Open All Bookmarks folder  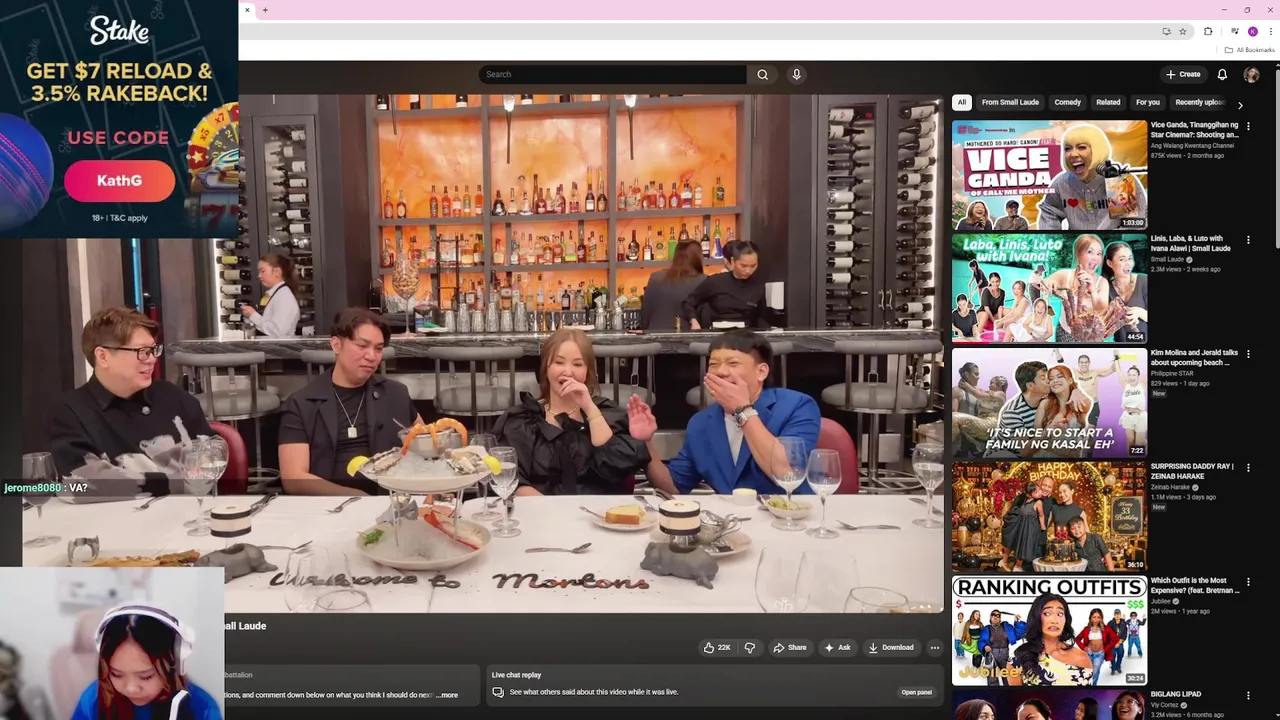click(x=1250, y=50)
